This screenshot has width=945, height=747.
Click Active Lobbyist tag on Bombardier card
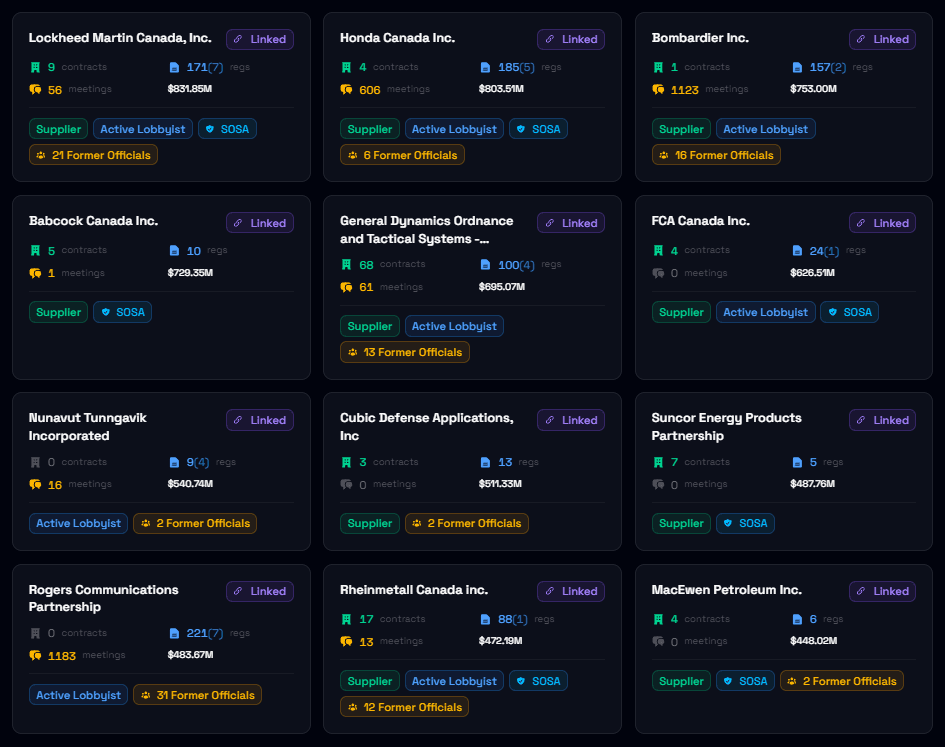[765, 129]
